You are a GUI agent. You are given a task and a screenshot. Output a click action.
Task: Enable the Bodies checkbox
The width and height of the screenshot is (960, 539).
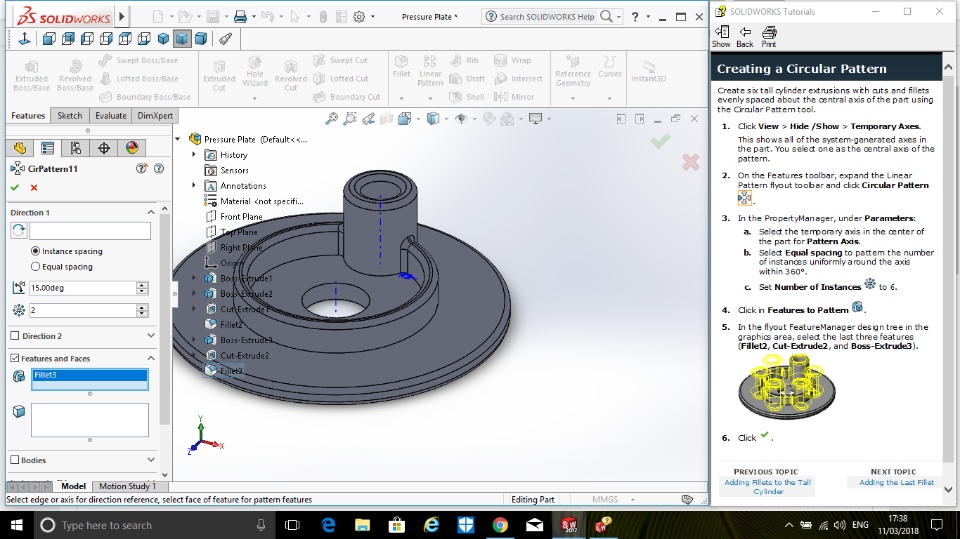15,460
